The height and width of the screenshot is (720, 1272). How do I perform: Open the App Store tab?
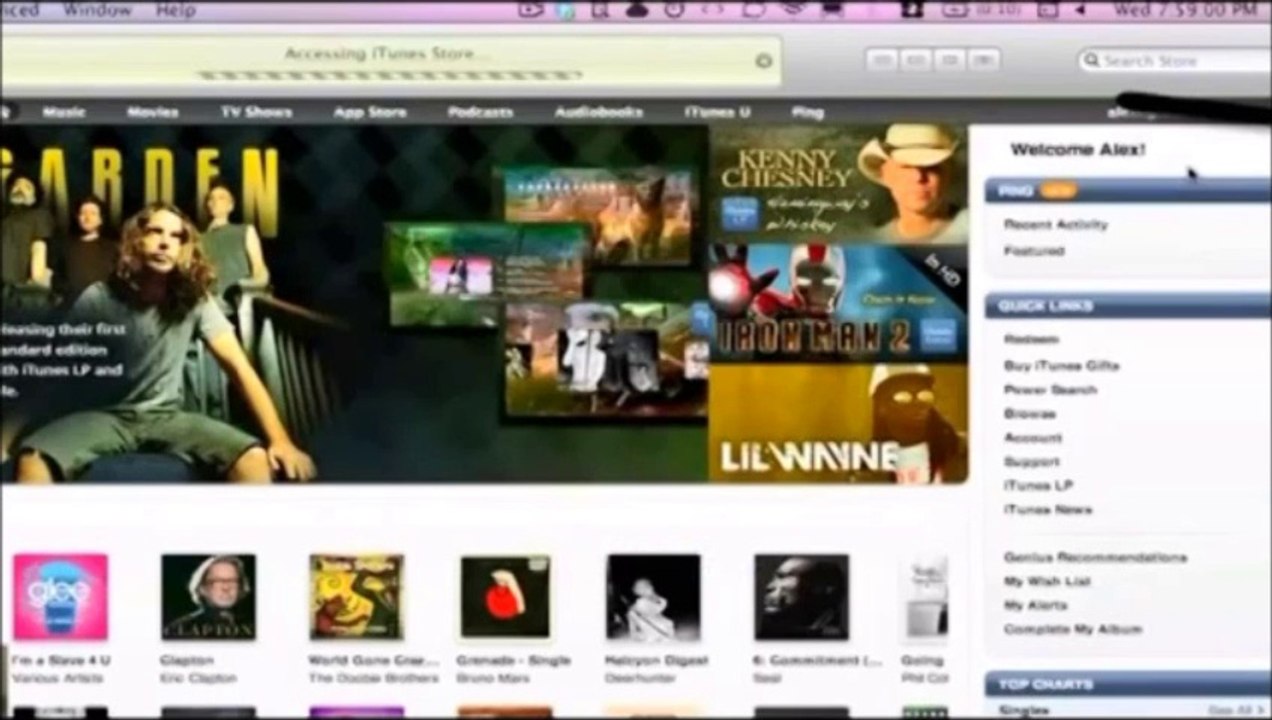click(x=370, y=112)
